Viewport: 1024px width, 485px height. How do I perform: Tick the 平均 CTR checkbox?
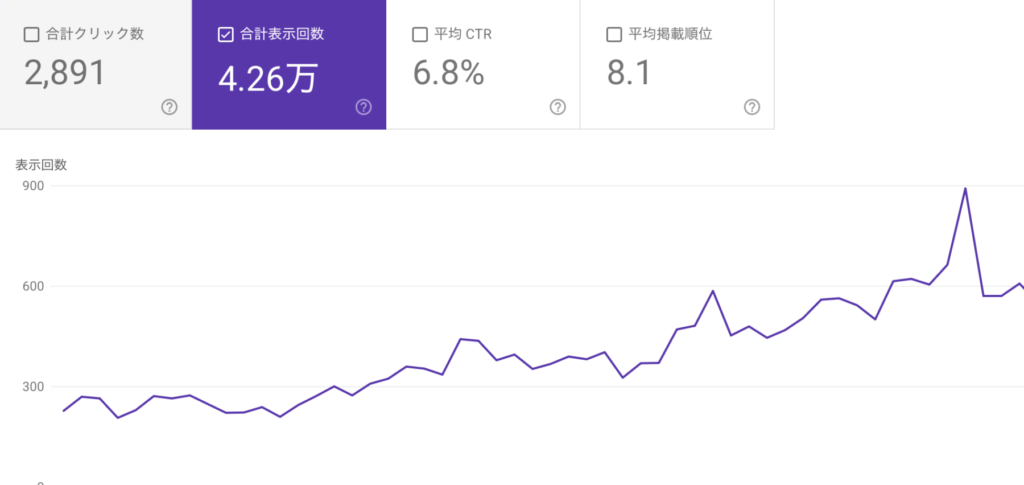coord(420,35)
